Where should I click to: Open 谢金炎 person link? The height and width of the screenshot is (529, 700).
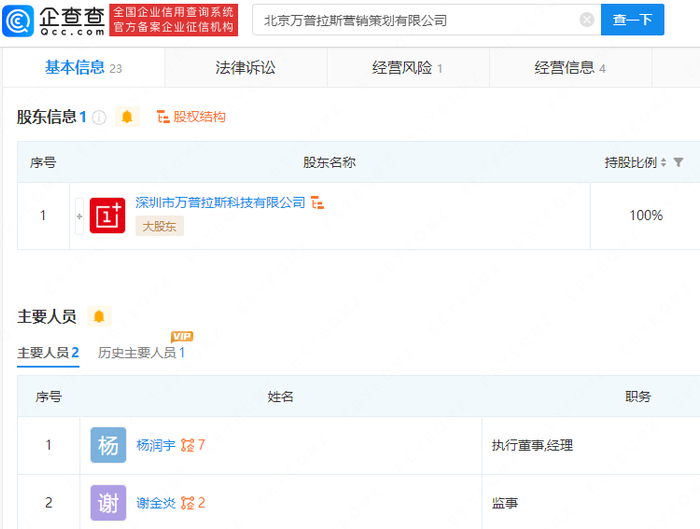[156, 503]
